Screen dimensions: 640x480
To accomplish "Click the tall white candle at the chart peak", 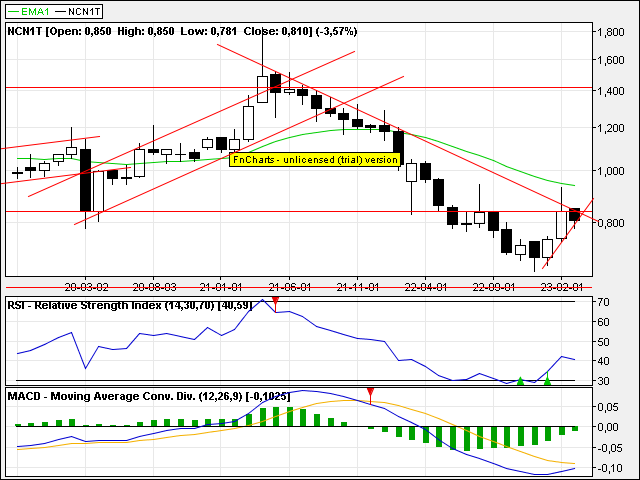I will point(262,89).
